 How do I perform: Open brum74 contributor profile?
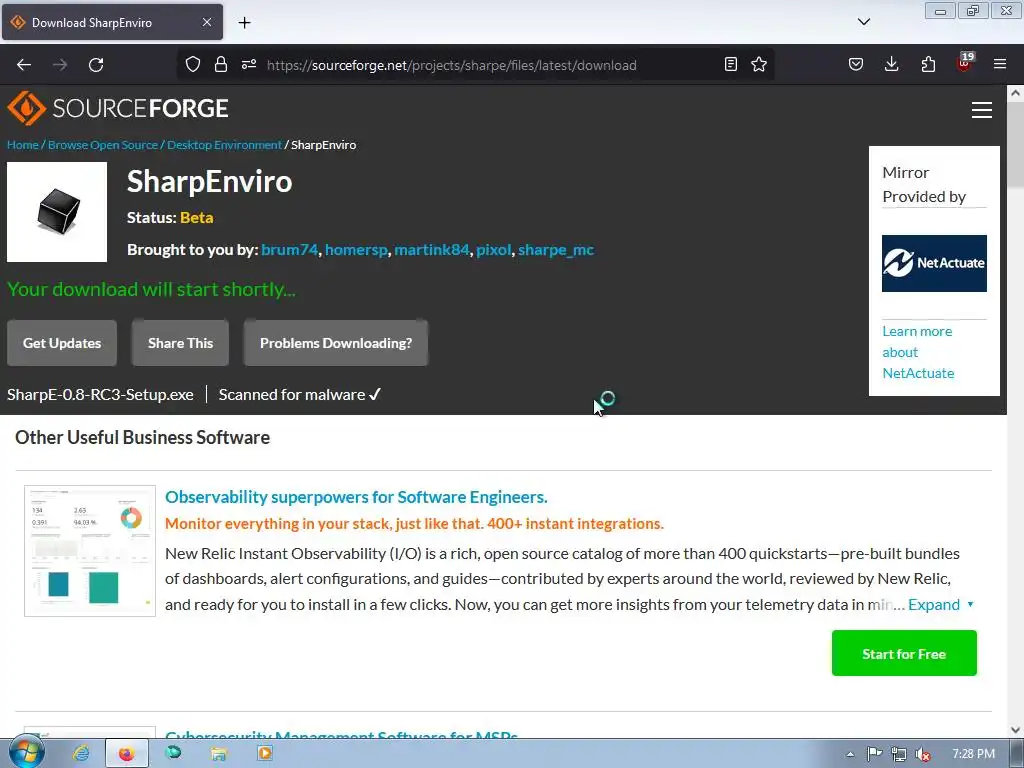coord(289,249)
